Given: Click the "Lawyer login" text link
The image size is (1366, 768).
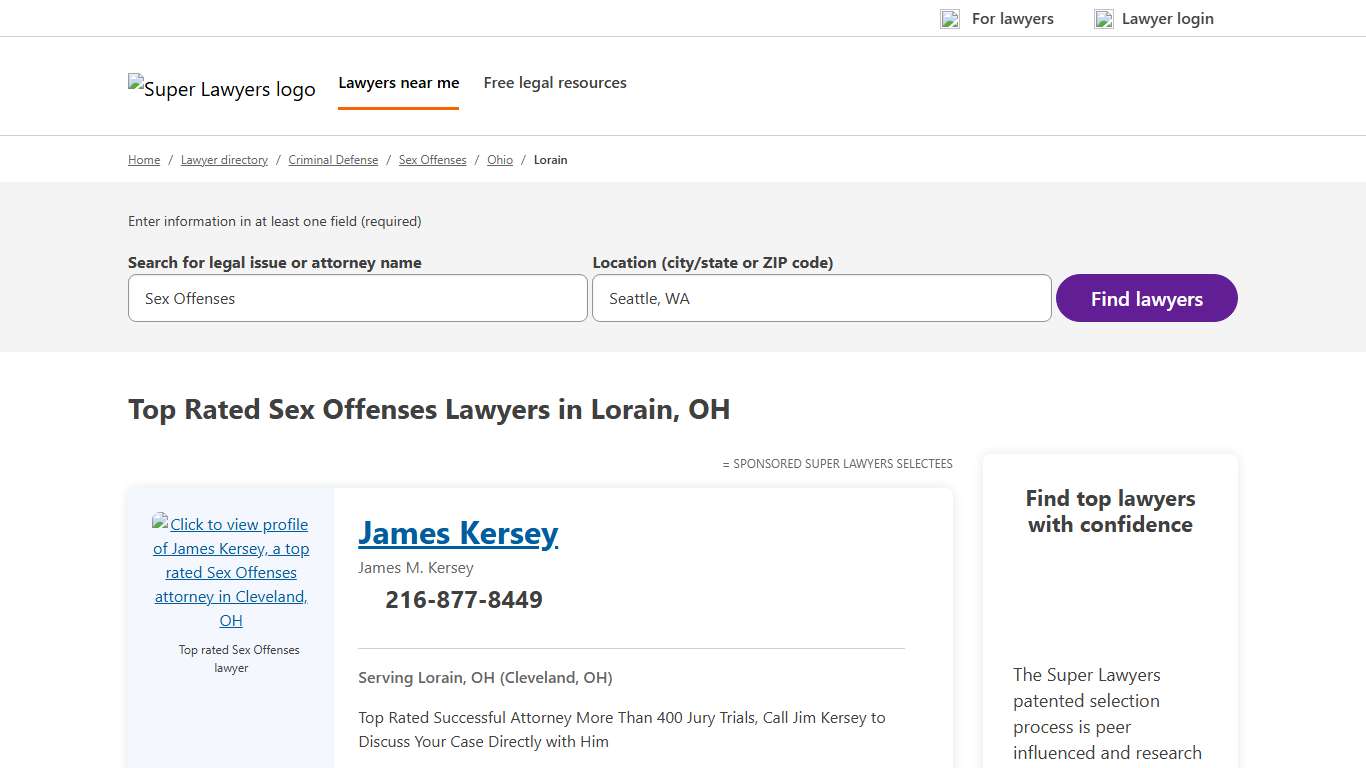Looking at the screenshot, I should coord(1167,18).
